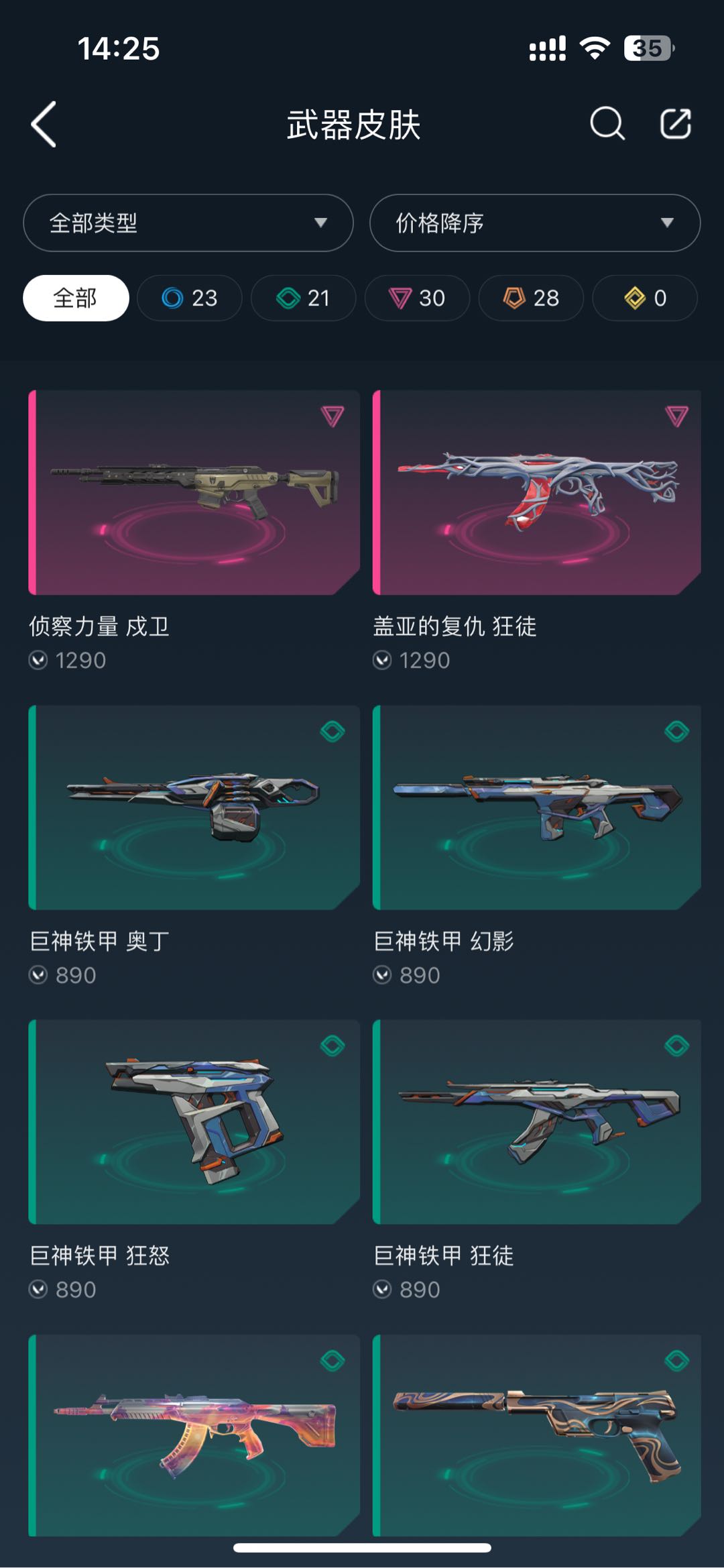Tap the arrow on 价格降序 dropdown
Image resolution: width=724 pixels, height=1568 pixels.
667,223
